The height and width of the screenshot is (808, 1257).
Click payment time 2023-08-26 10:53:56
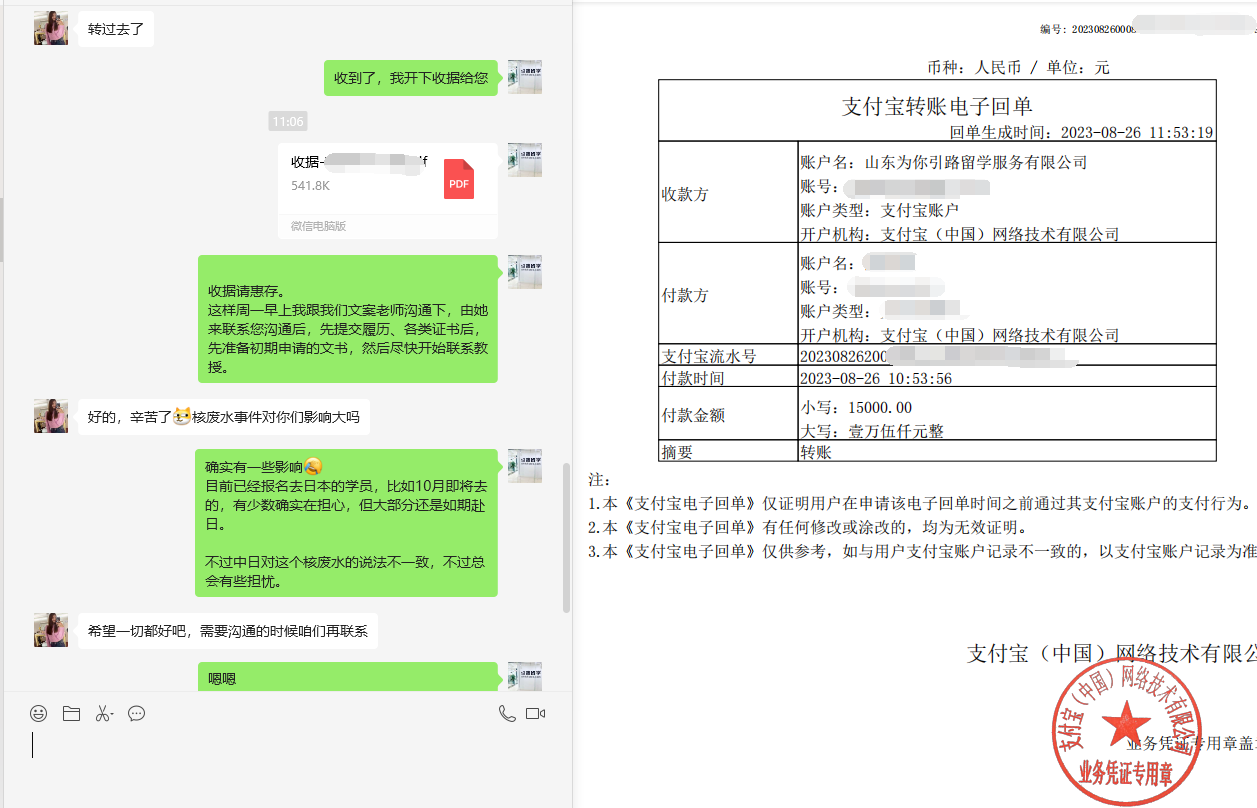coord(876,379)
